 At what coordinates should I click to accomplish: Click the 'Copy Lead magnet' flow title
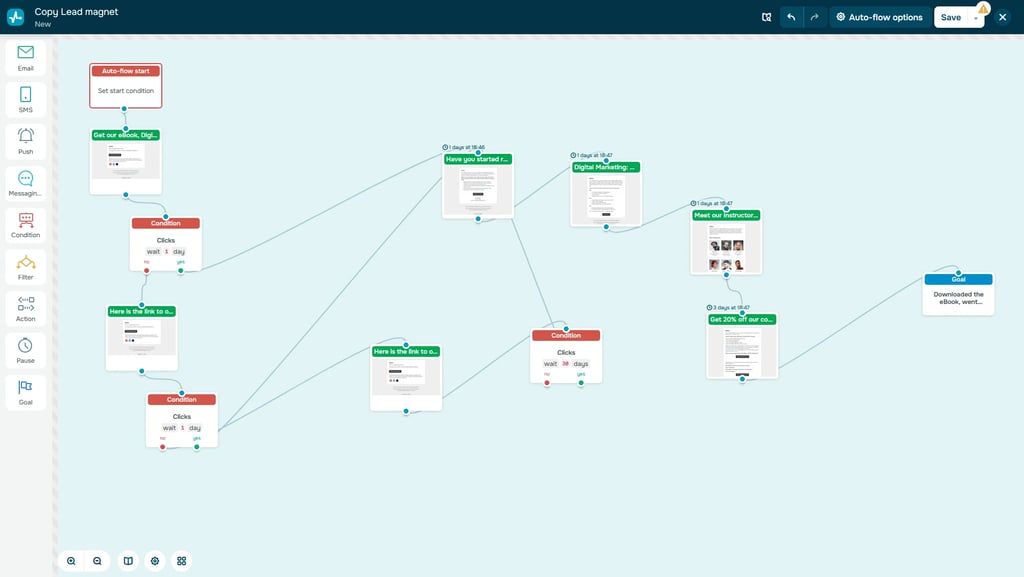76,12
